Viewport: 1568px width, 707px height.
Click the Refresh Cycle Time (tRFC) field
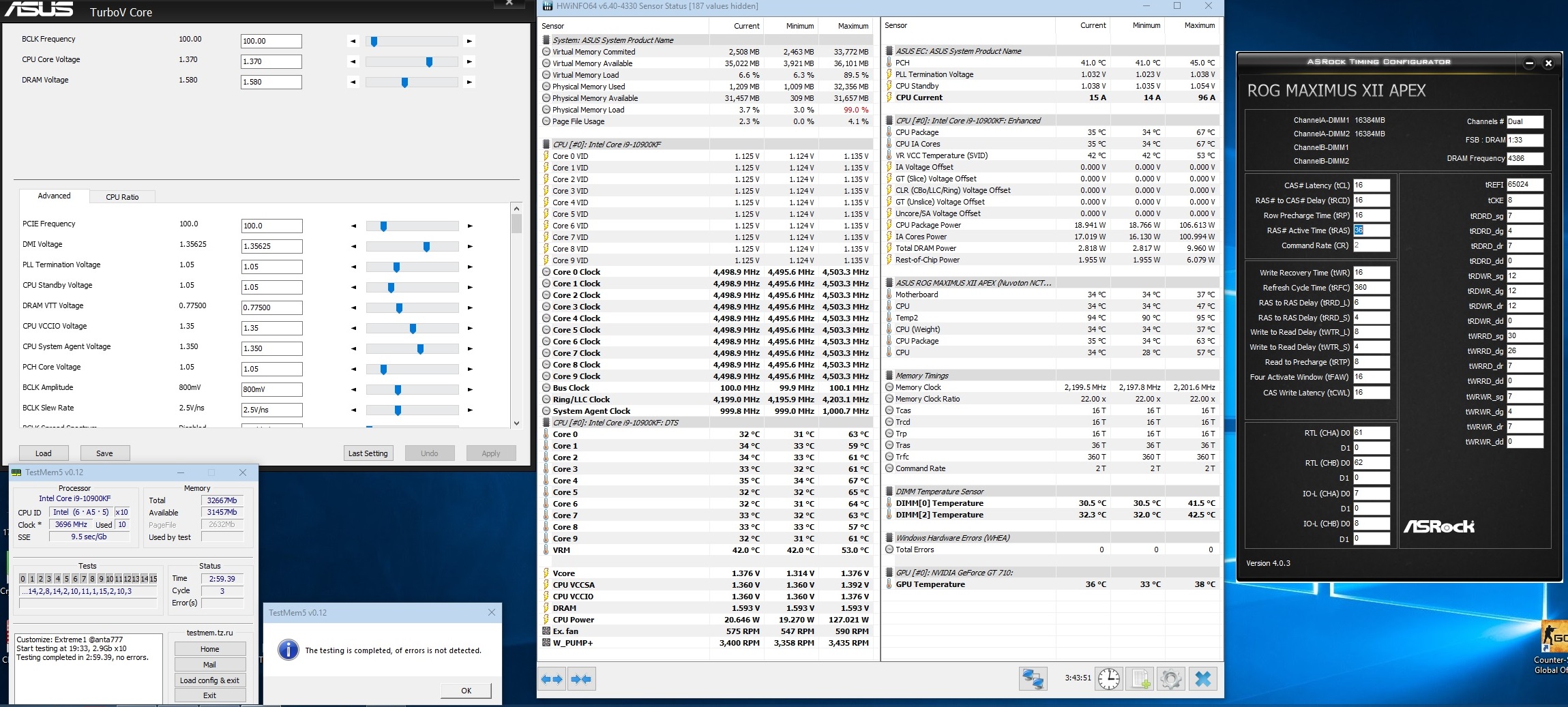(x=1371, y=288)
